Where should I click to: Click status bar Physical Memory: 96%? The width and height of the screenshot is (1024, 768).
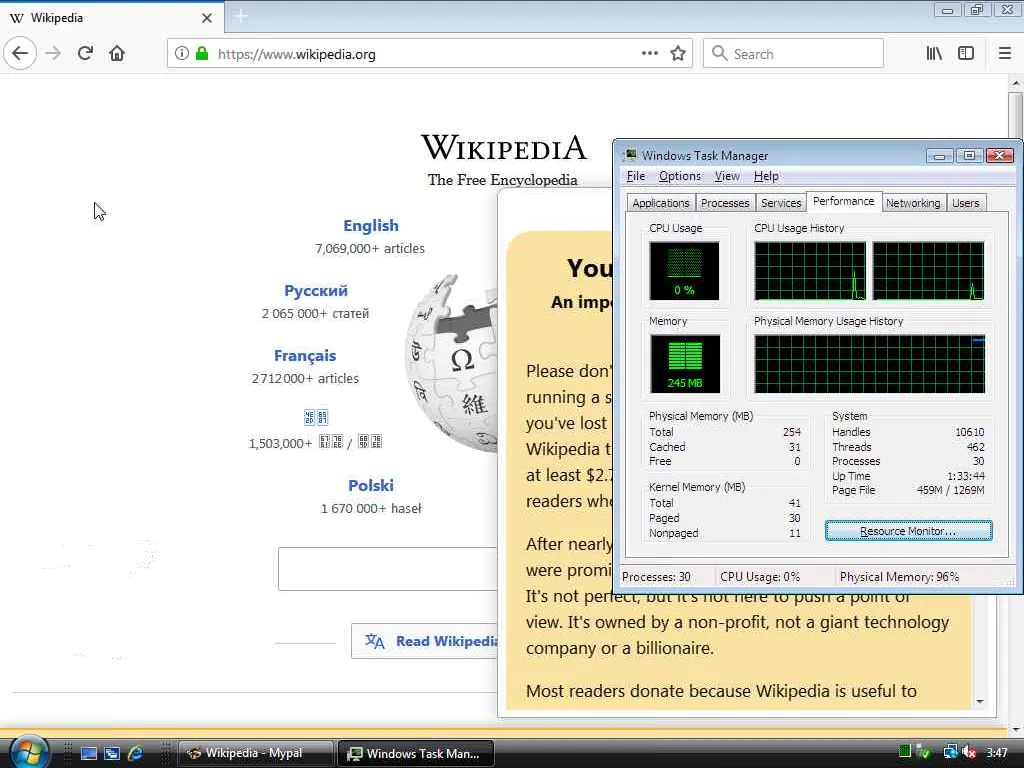point(899,577)
